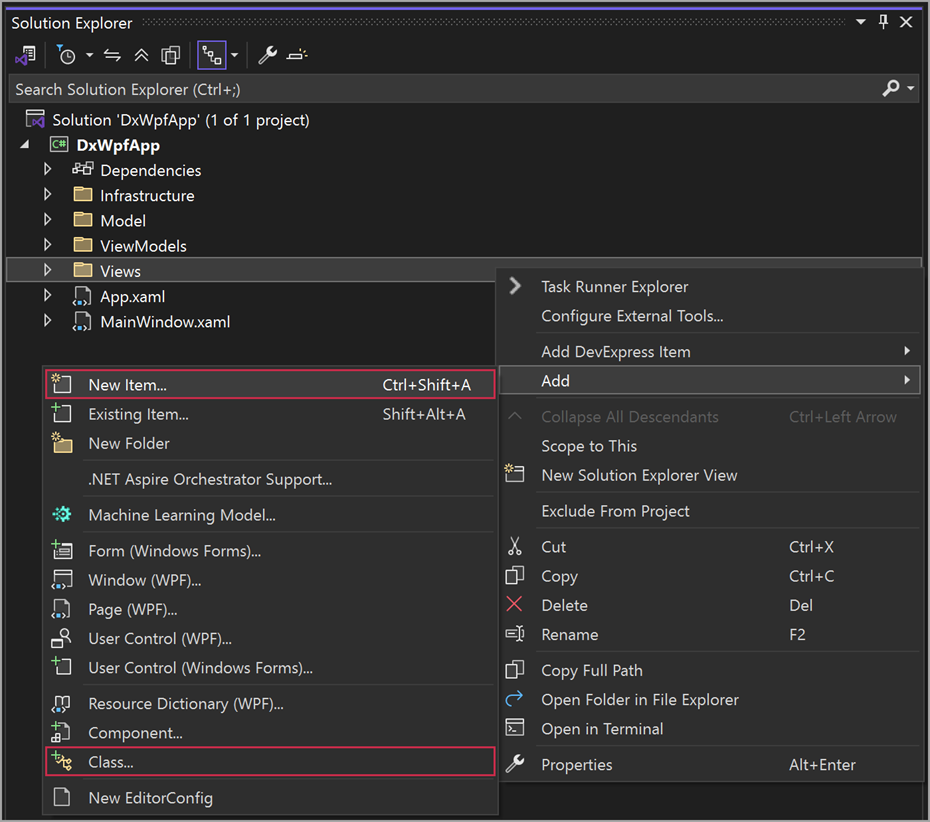Choose Properties from context menu

[x=709, y=765]
